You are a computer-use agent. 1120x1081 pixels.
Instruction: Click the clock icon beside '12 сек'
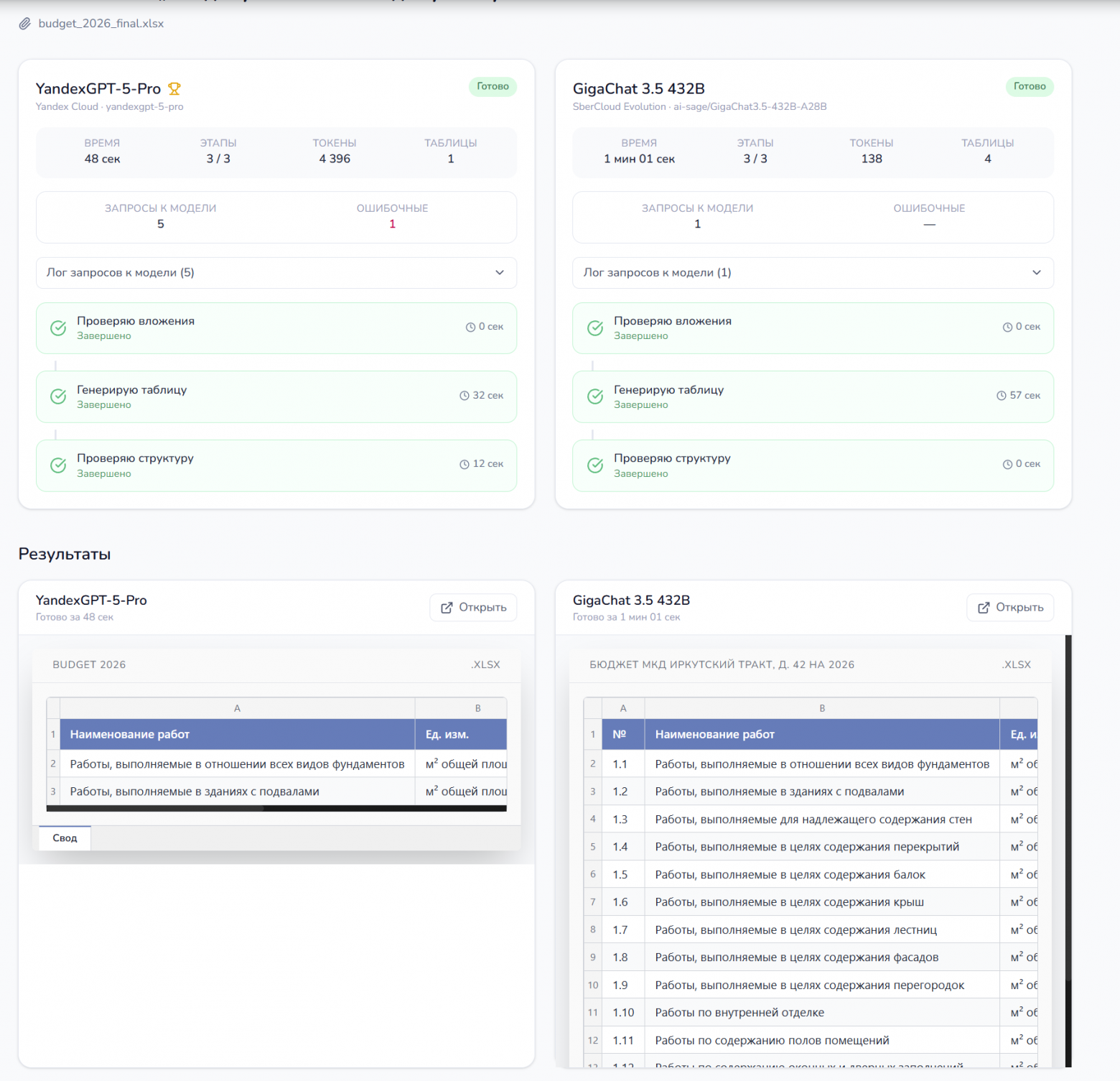pos(465,464)
